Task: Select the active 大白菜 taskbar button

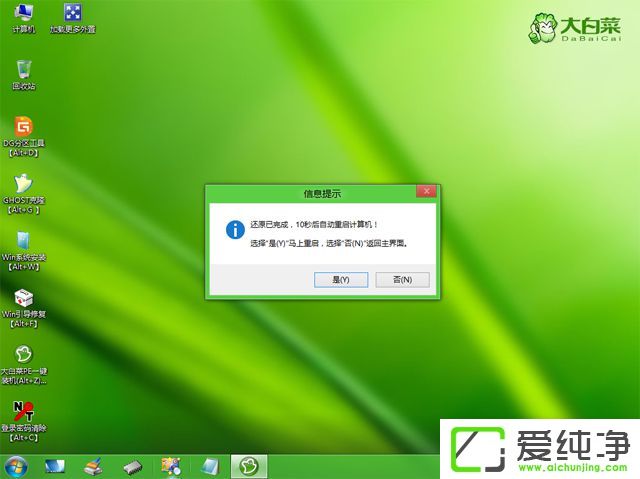Action: (x=248, y=466)
